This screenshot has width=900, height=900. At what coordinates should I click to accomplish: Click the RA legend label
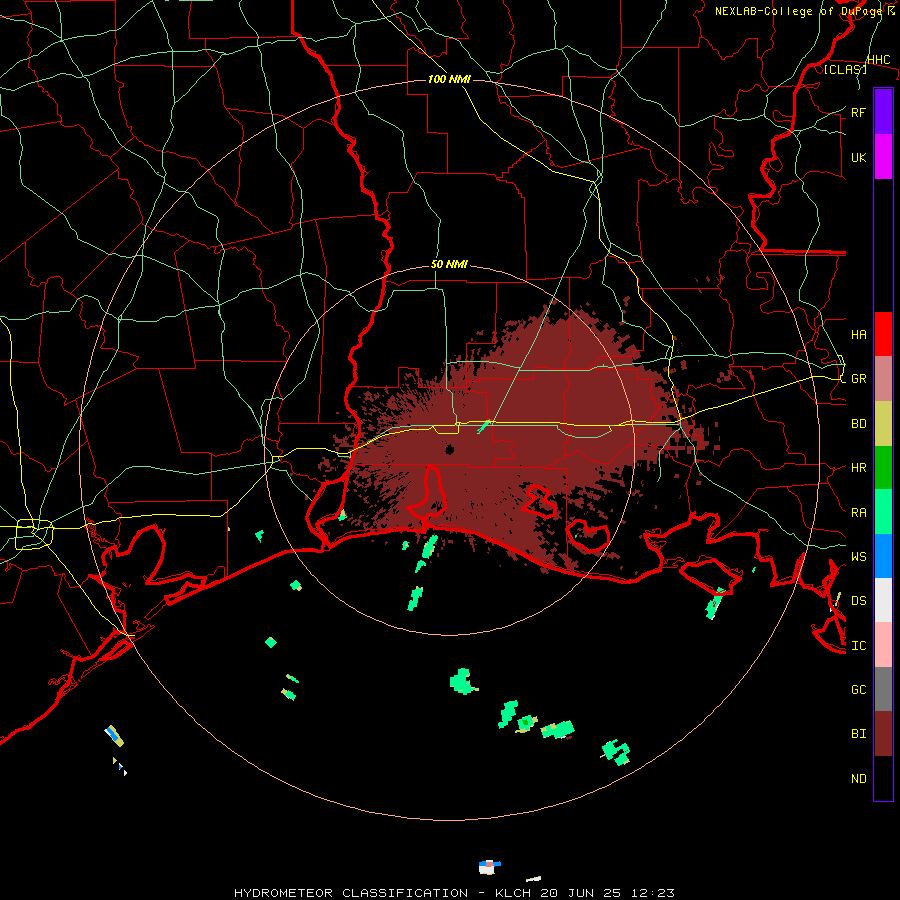point(859,512)
